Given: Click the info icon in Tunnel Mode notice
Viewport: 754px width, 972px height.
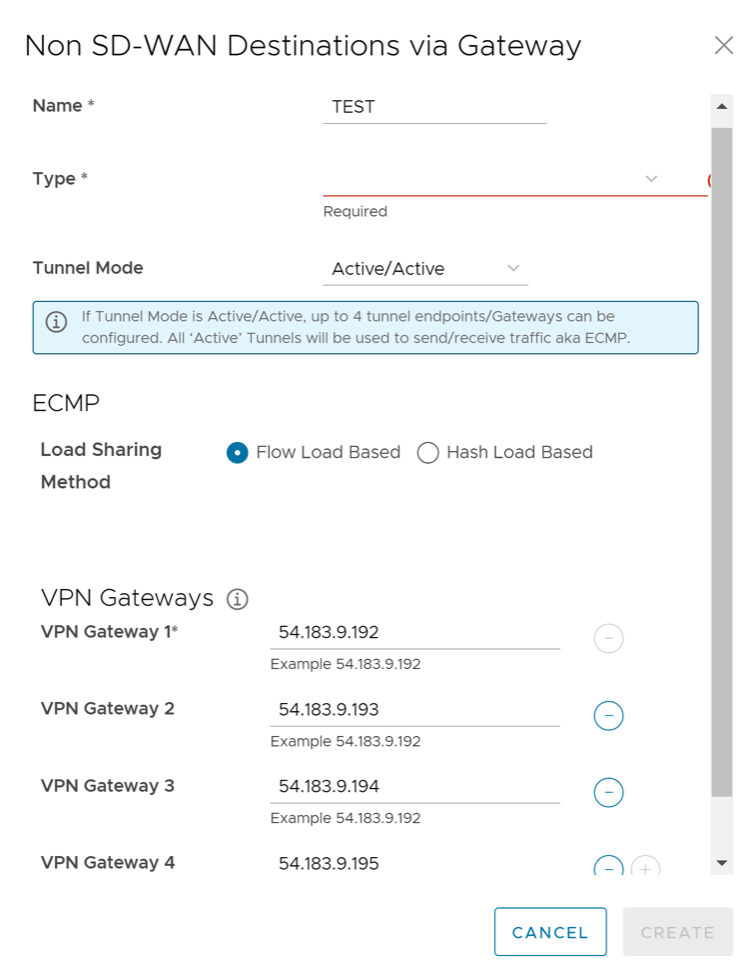Looking at the screenshot, I should tap(57, 322).
